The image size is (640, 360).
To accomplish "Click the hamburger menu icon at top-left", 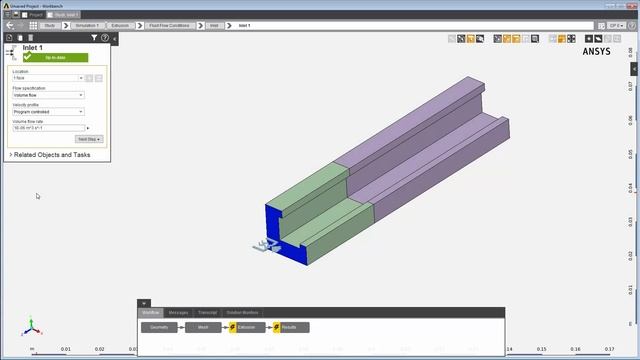I will click(x=7, y=15).
